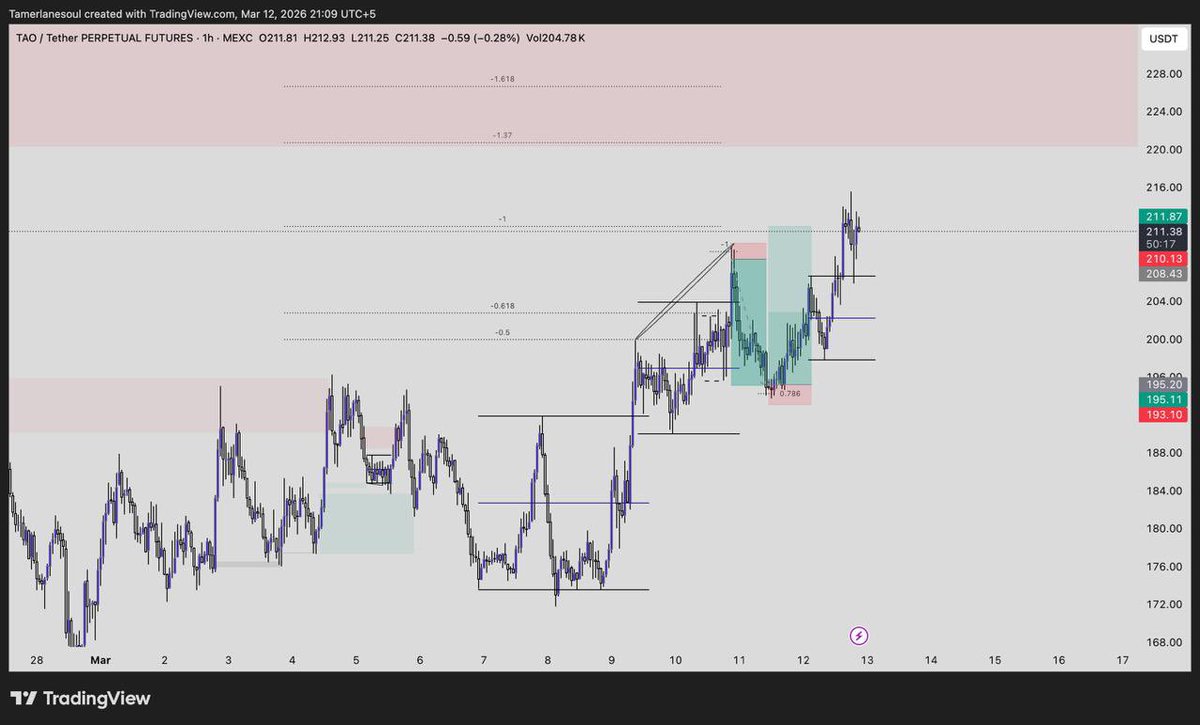Click the 180.00 price axis value
Viewport: 1200px width, 725px height.
tap(1165, 529)
